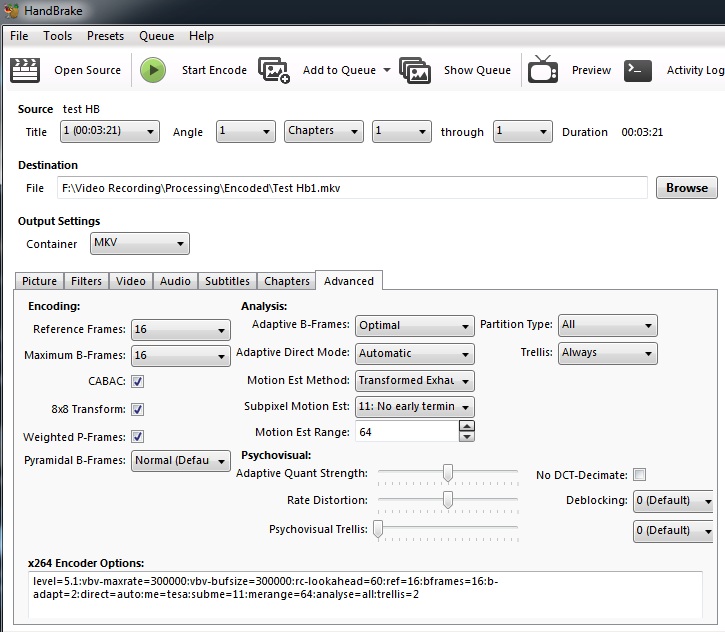
Task: Switch to the Filters tab
Action: [x=86, y=281]
